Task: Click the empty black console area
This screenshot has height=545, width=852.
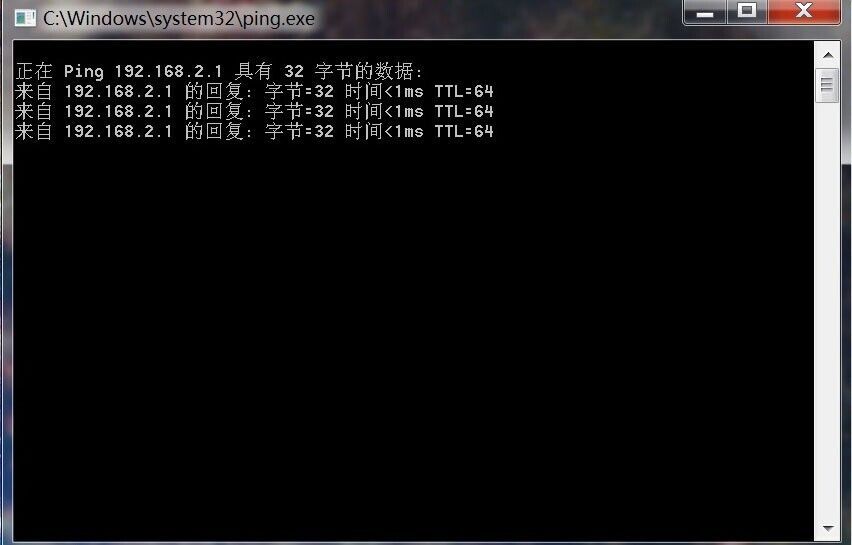Action: (413, 337)
